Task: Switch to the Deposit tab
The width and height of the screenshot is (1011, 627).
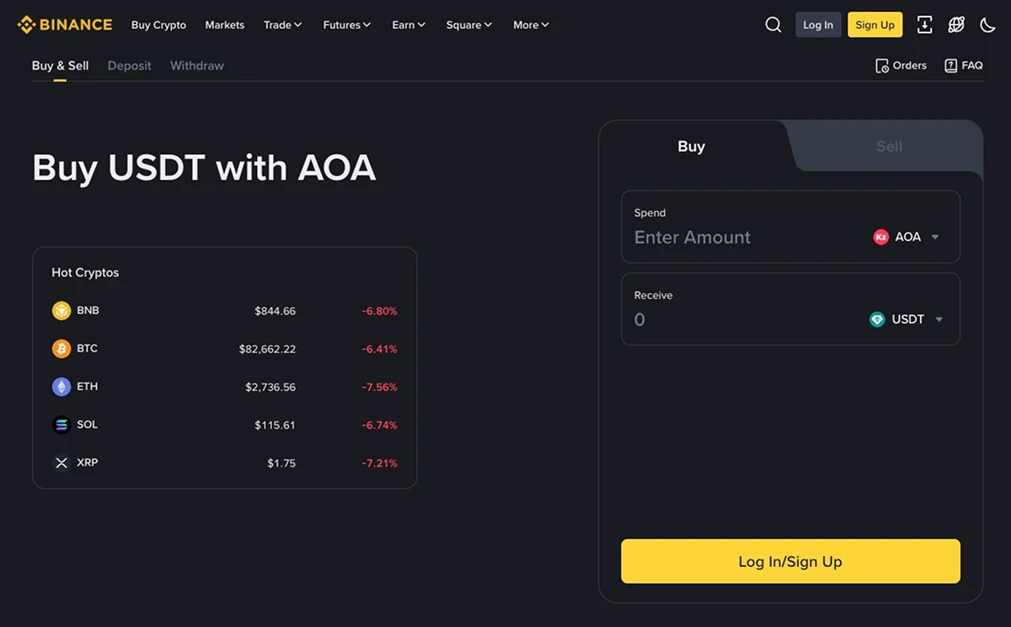Action: 129,65
